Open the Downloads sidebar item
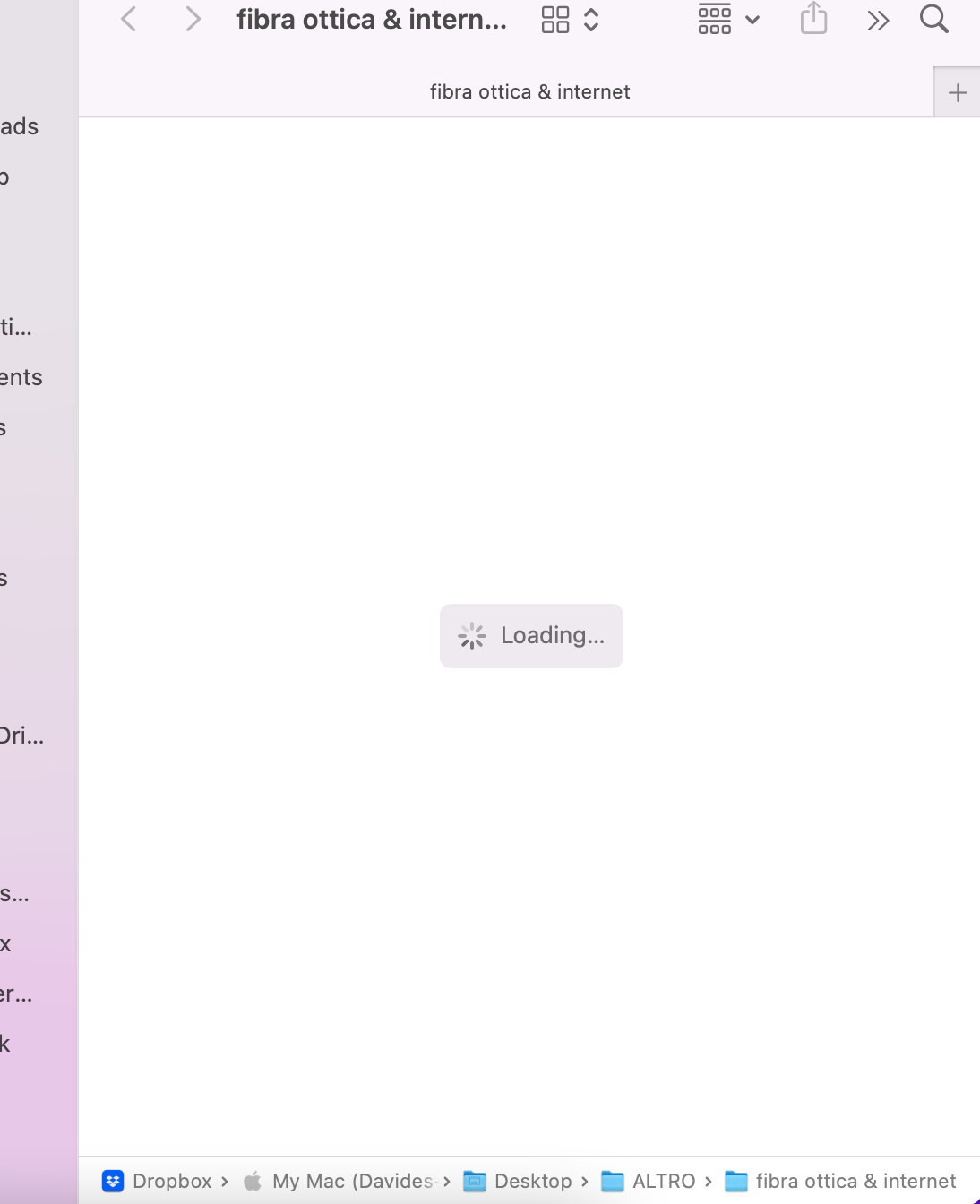The image size is (980, 1204). coord(18,125)
